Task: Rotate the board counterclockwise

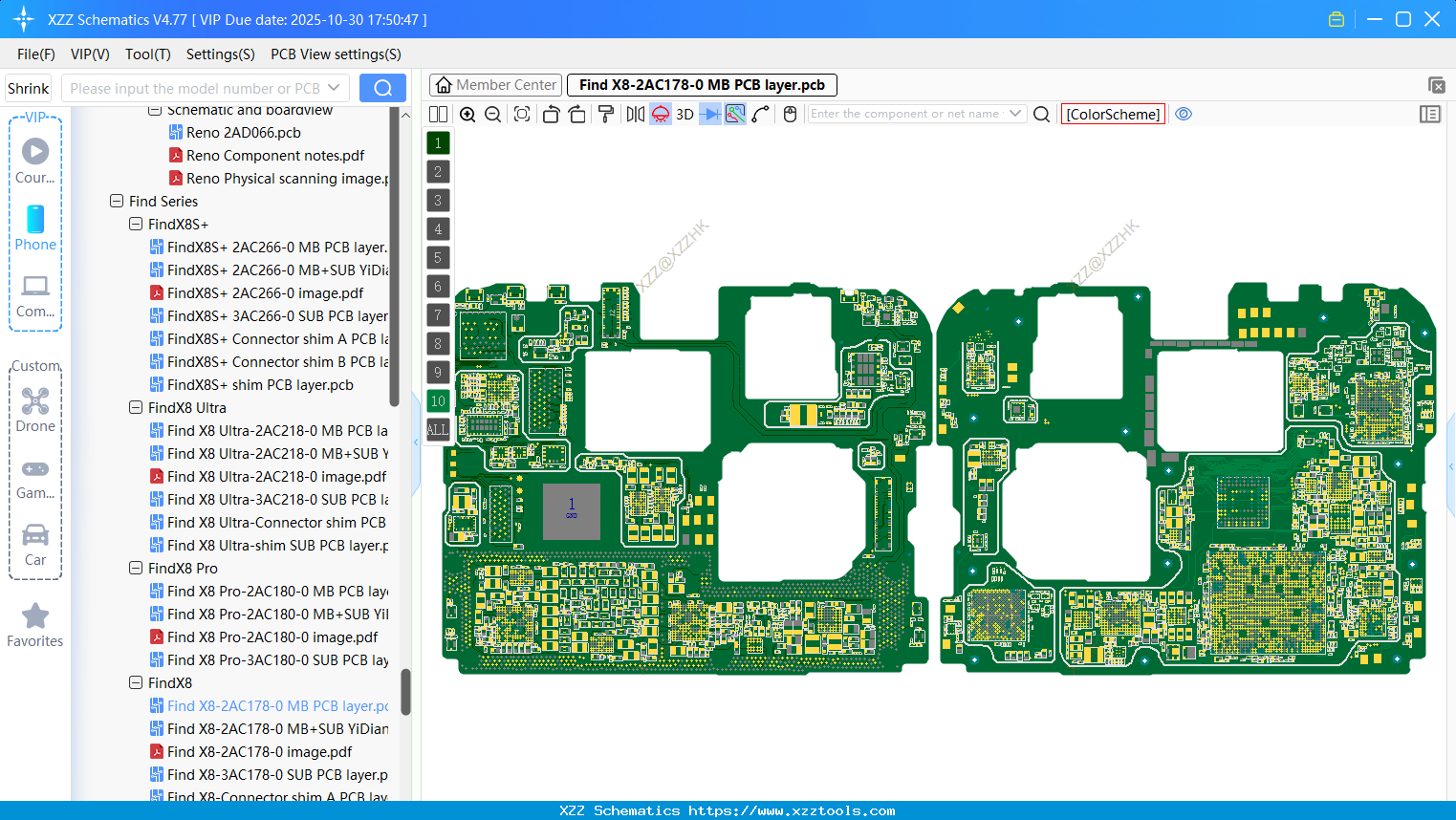Action: click(x=550, y=114)
